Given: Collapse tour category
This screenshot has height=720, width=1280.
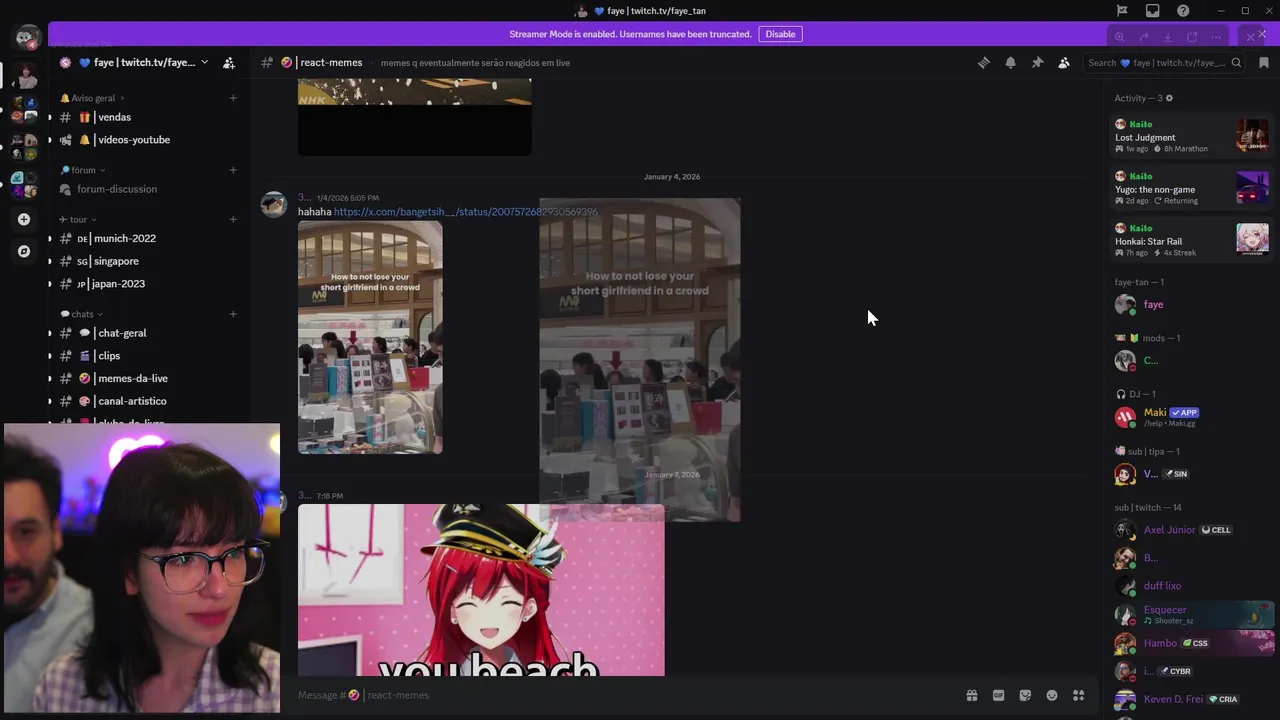Looking at the screenshot, I should (x=79, y=219).
